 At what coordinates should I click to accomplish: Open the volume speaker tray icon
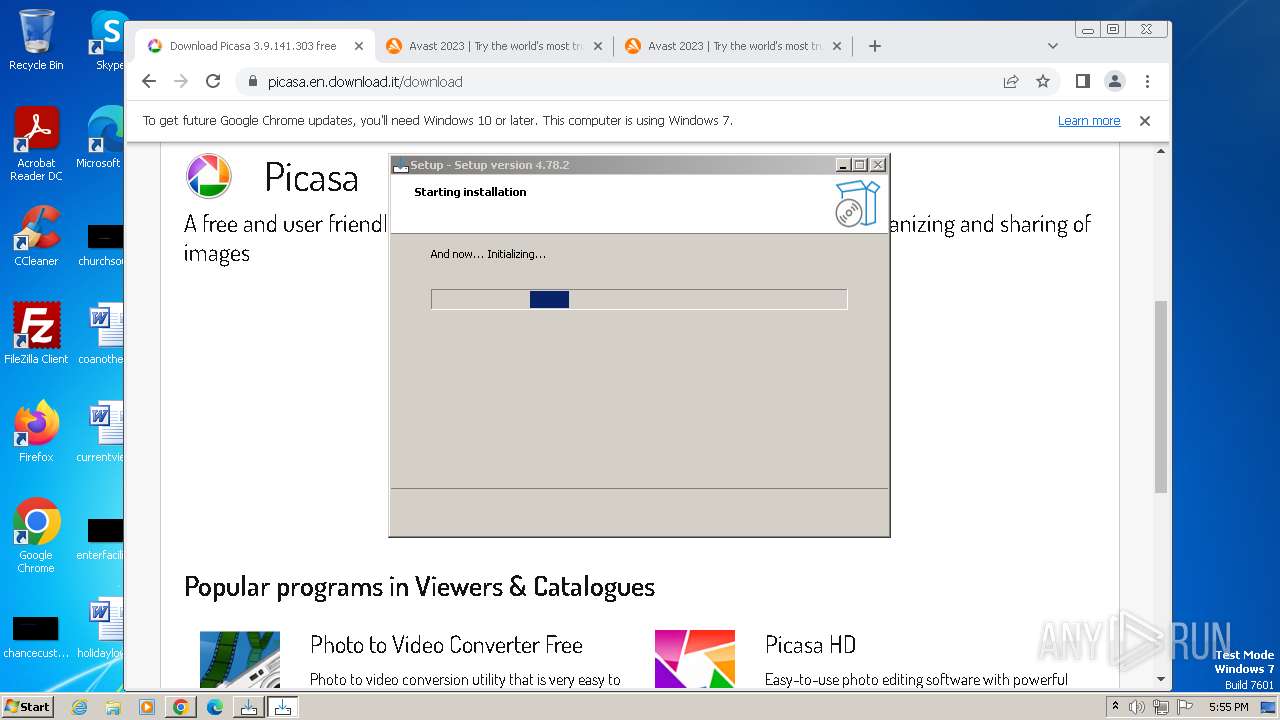(x=1137, y=707)
